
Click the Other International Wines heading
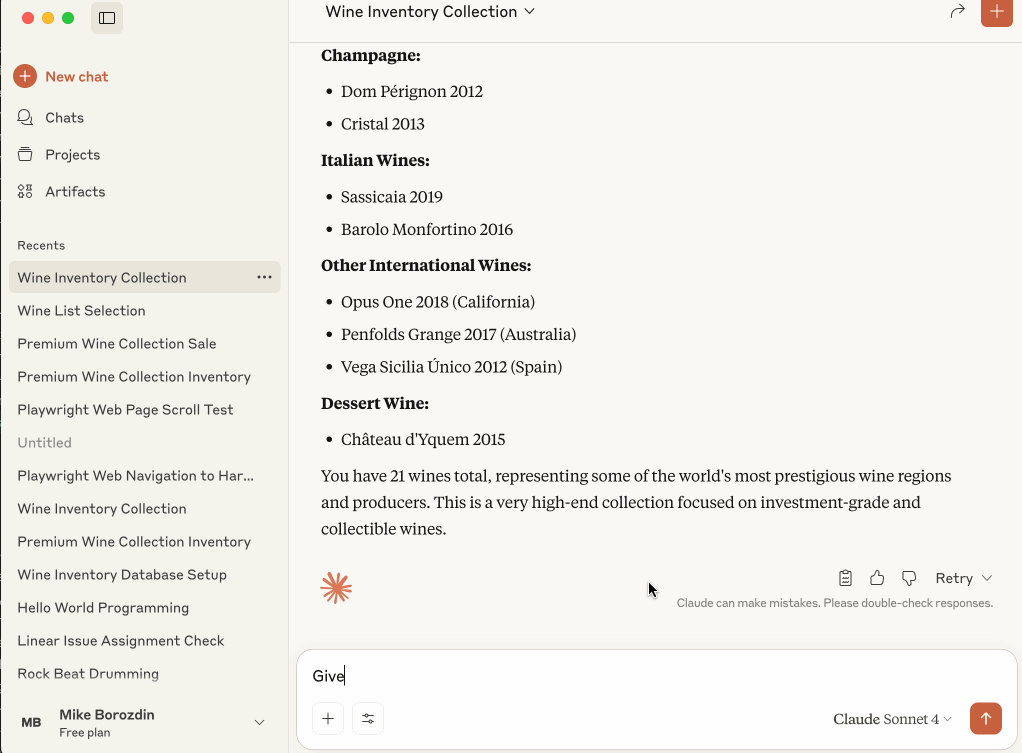(426, 265)
